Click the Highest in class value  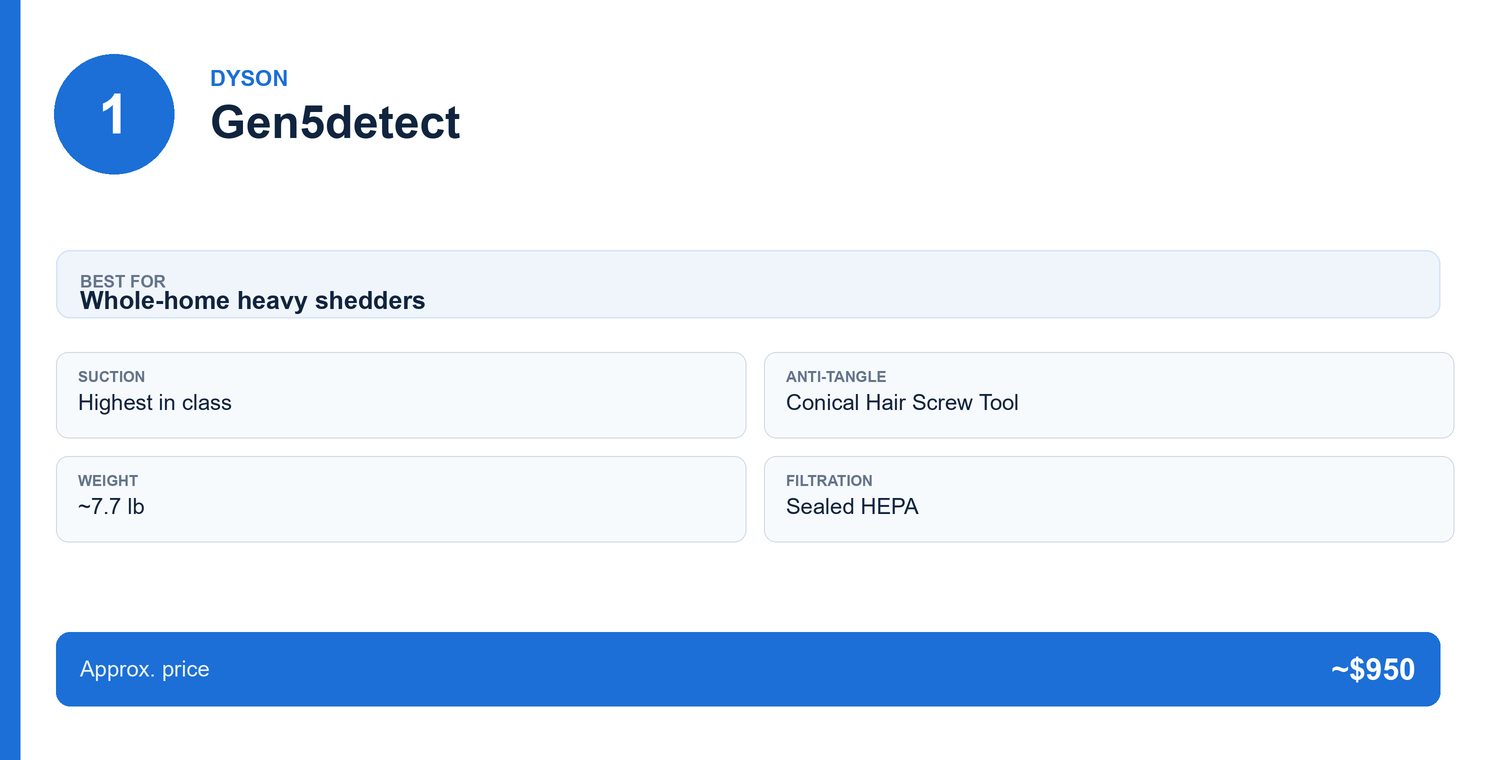155,403
